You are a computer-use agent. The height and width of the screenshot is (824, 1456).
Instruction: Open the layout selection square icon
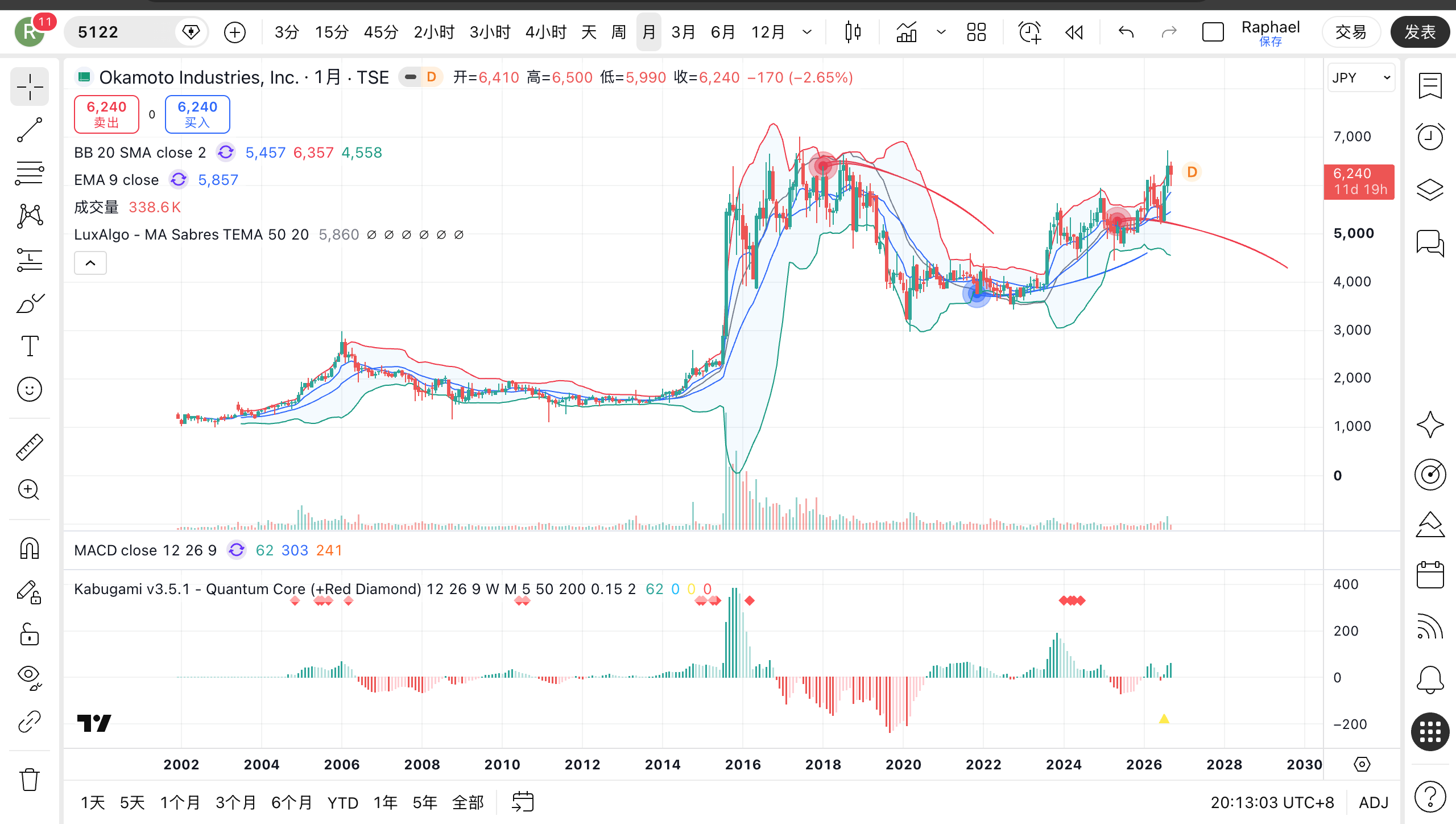(x=1213, y=32)
